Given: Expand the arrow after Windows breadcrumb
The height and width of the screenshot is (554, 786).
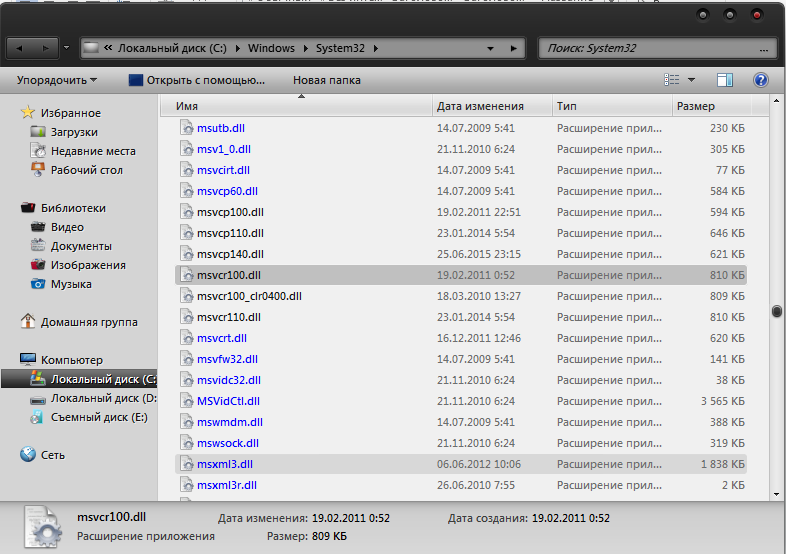Looking at the screenshot, I should pyautogui.click(x=305, y=49).
